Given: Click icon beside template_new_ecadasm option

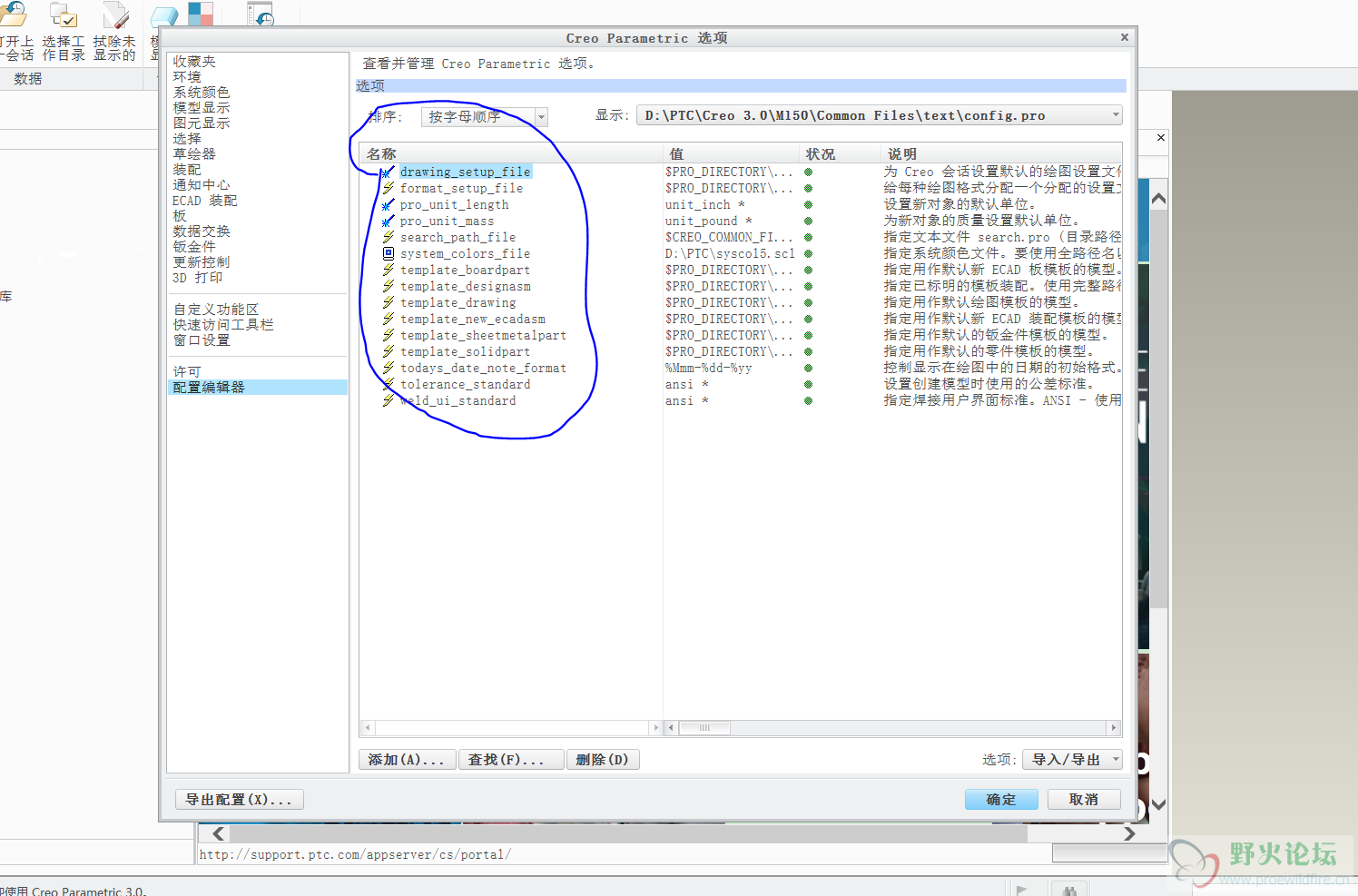Looking at the screenshot, I should tap(388, 319).
